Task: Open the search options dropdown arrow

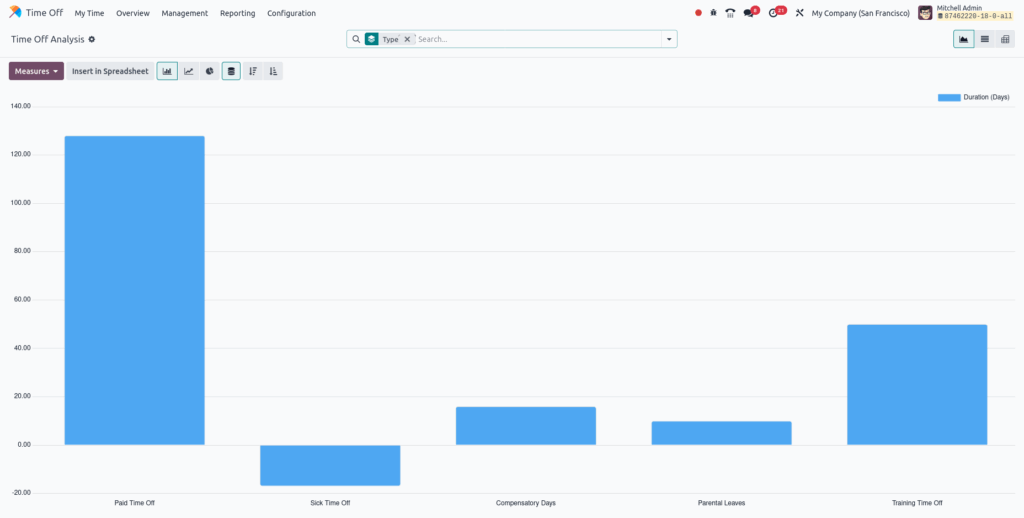Action: click(x=667, y=39)
